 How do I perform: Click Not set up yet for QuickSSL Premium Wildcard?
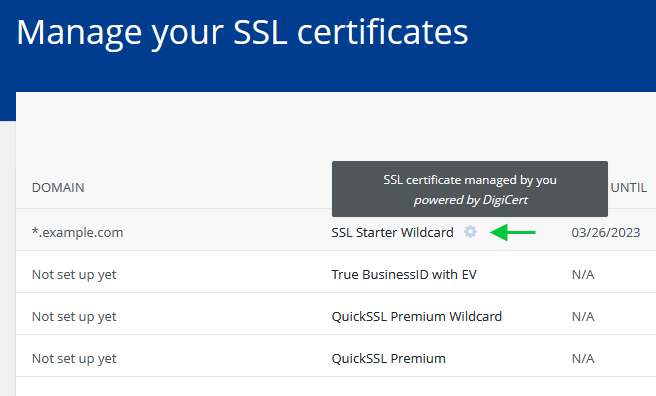[74, 317]
